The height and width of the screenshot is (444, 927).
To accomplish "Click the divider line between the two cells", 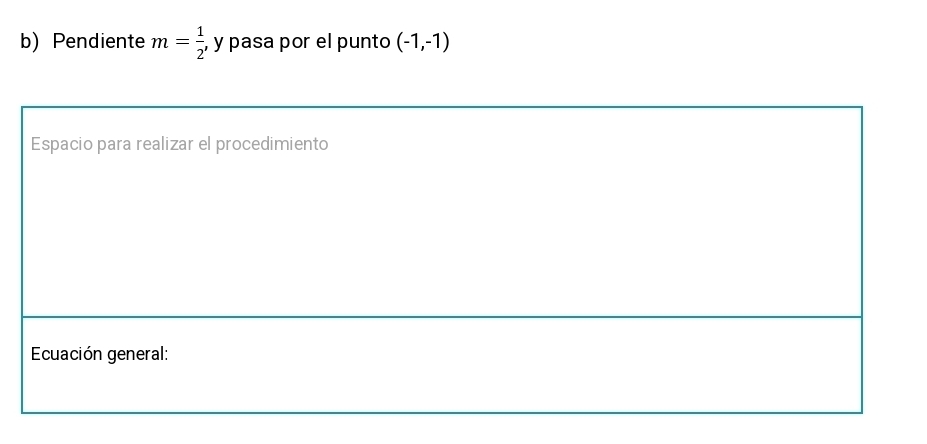I will tap(442, 317).
